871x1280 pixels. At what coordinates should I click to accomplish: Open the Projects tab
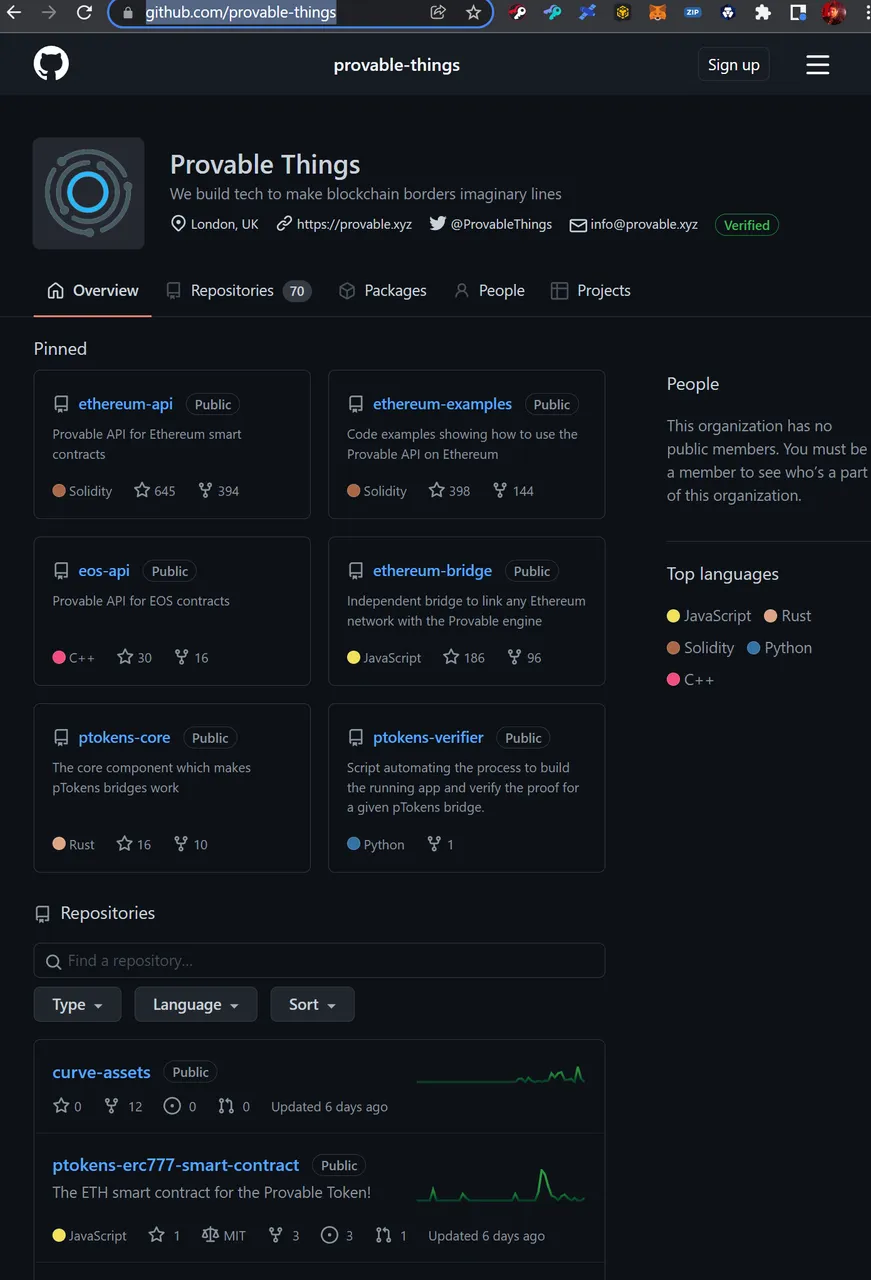tap(590, 291)
